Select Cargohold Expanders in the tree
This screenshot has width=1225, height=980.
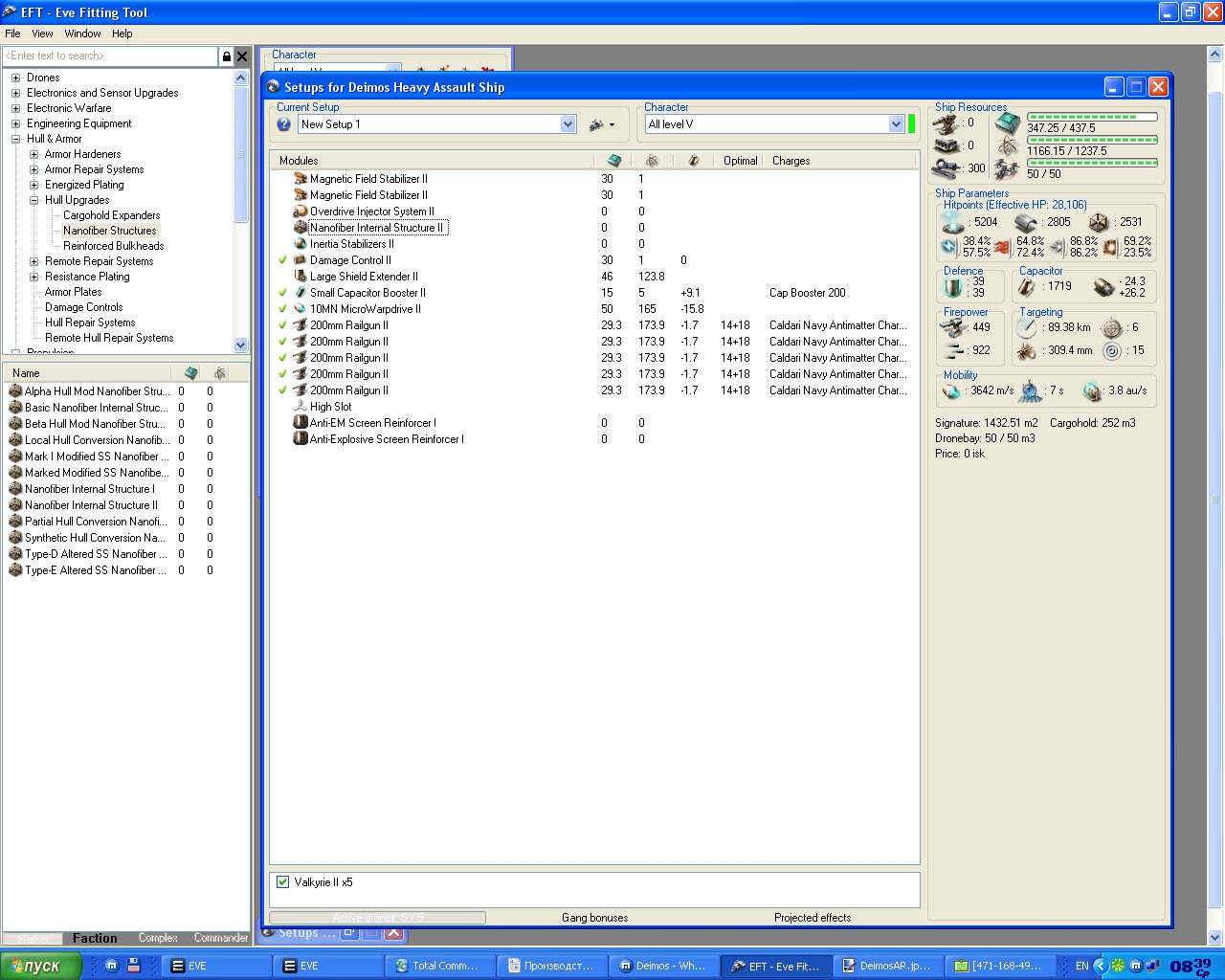[x=111, y=215]
